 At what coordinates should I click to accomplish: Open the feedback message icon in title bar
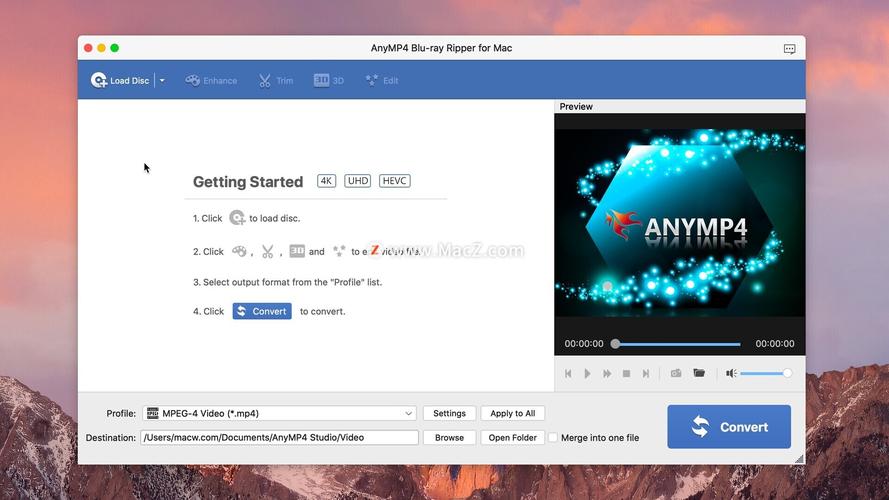pyautogui.click(x=789, y=49)
